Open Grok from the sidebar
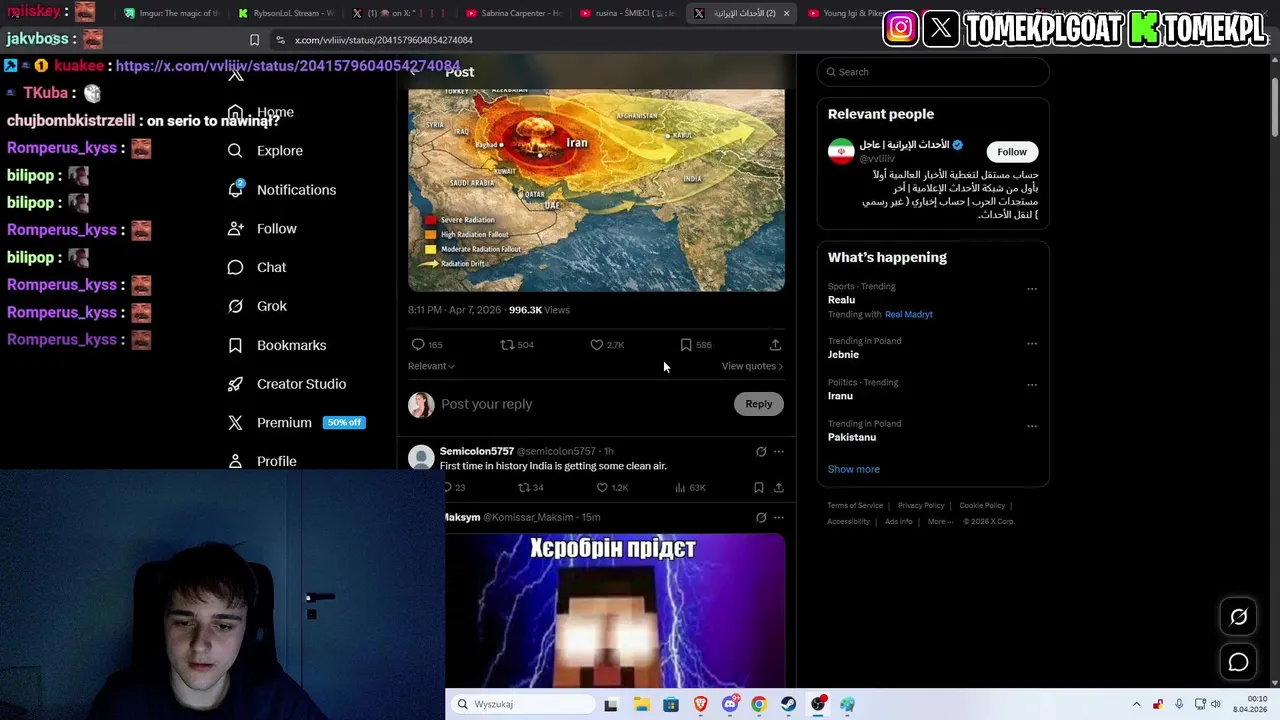This screenshot has height=720, width=1280. pos(257,306)
